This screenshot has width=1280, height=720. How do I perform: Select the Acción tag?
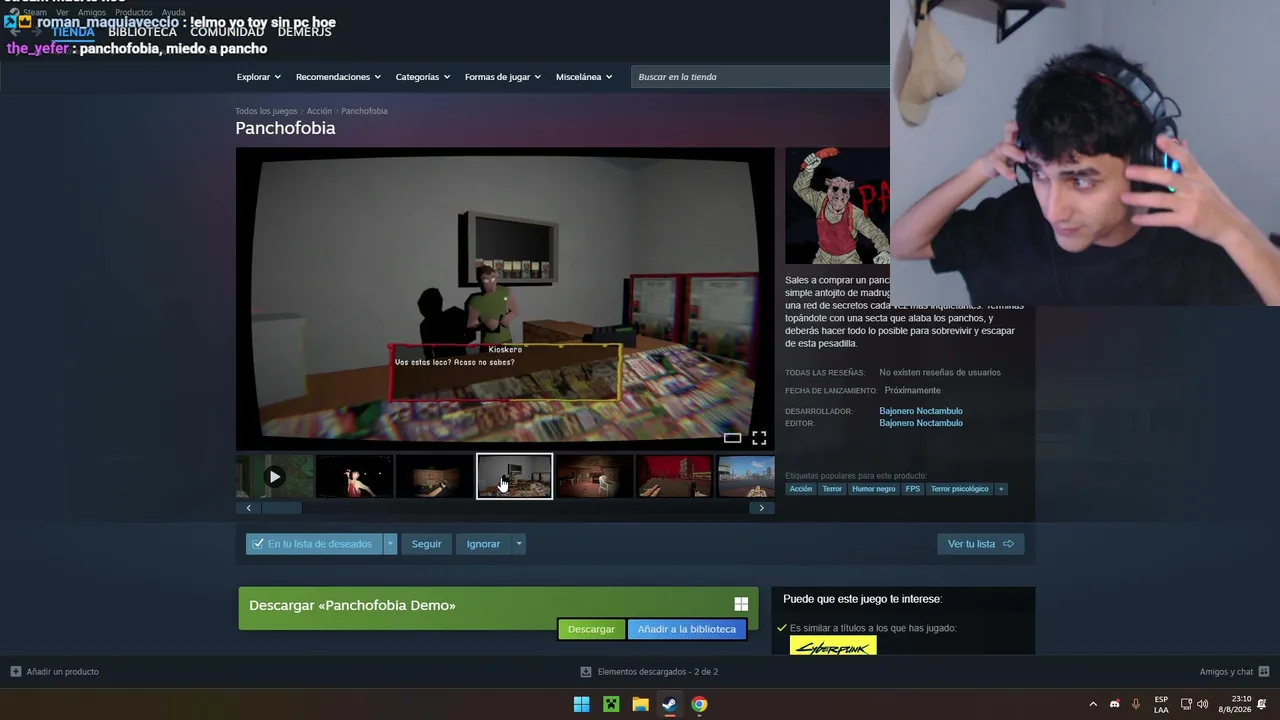click(x=801, y=489)
